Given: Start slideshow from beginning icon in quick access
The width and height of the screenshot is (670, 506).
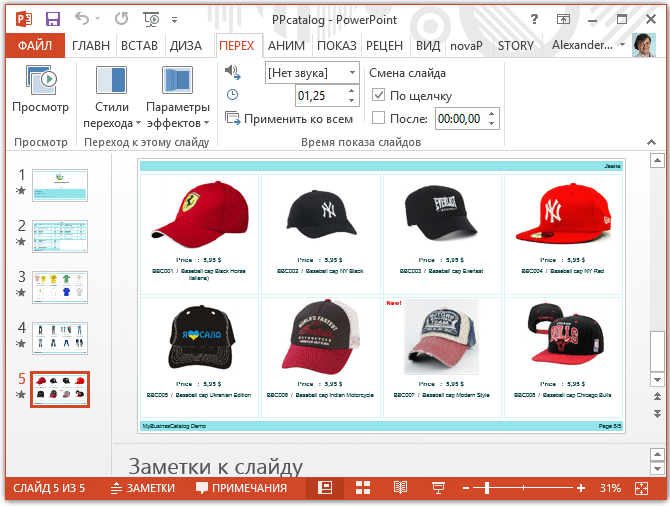Looking at the screenshot, I should coord(151,19).
